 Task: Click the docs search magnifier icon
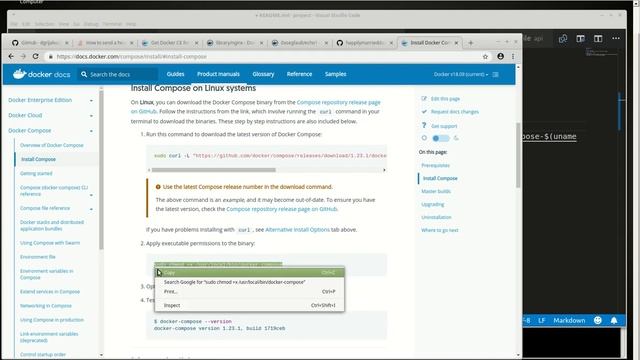(x=84, y=74)
